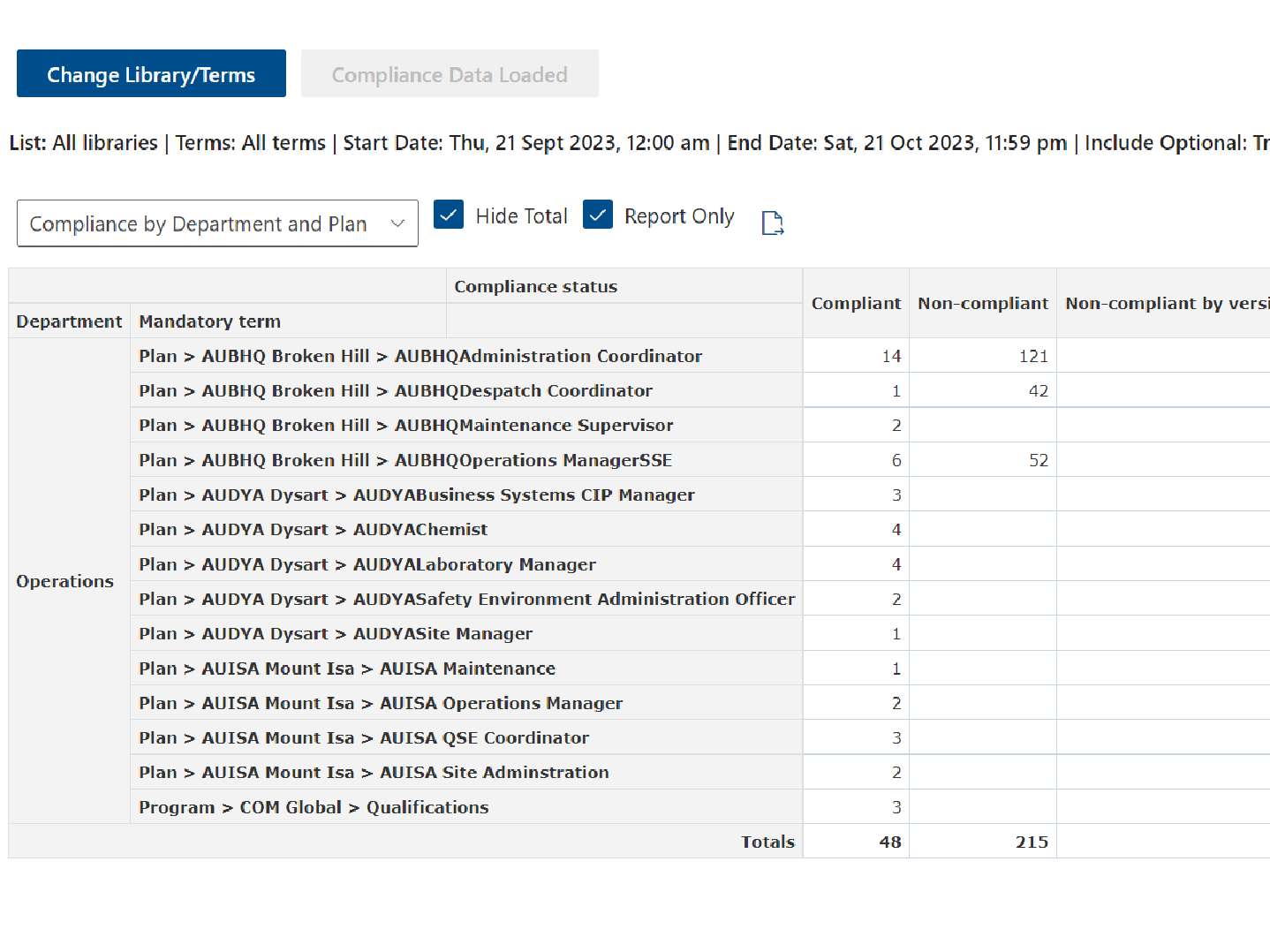The height and width of the screenshot is (952, 1270).
Task: Click the Compliance Data Loaded button
Action: (450, 74)
